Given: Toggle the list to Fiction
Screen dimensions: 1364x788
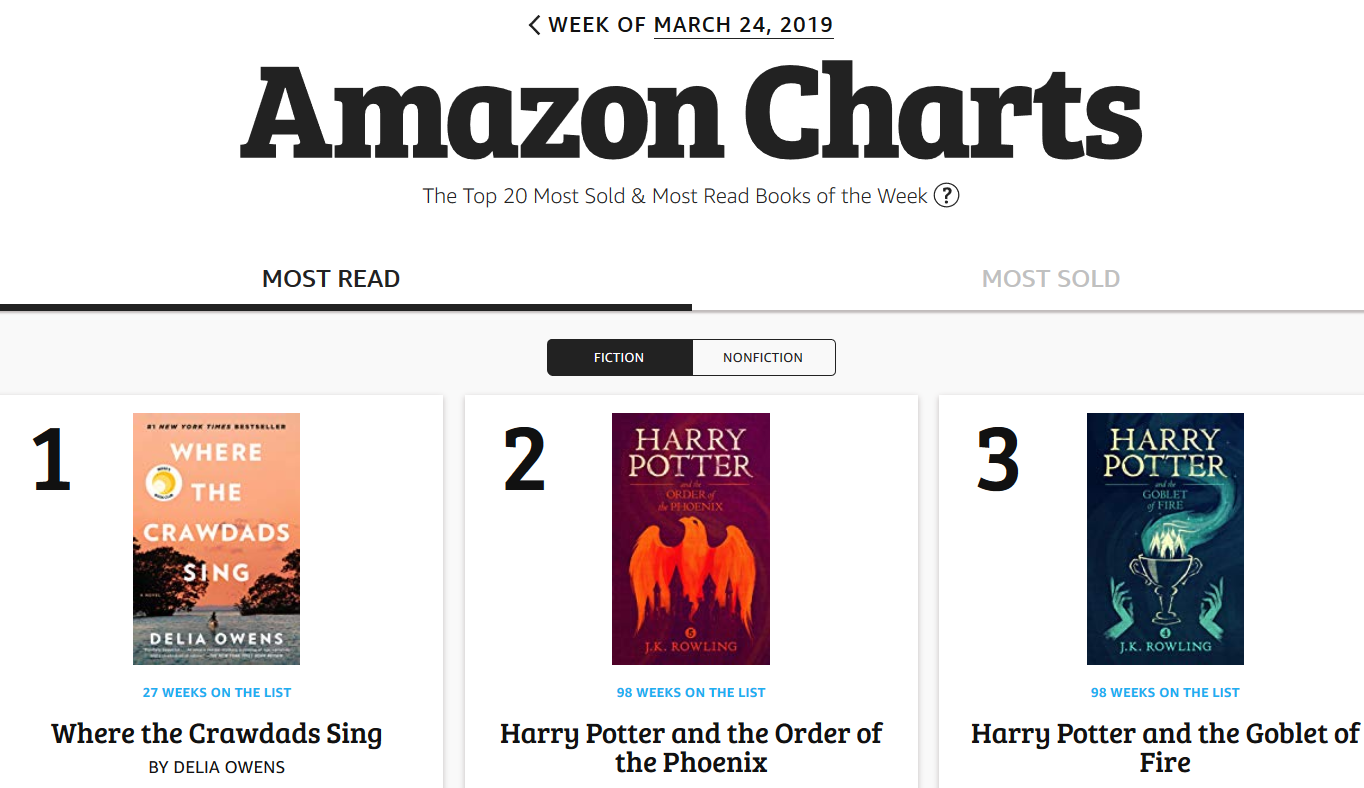Looking at the screenshot, I should (x=619, y=357).
